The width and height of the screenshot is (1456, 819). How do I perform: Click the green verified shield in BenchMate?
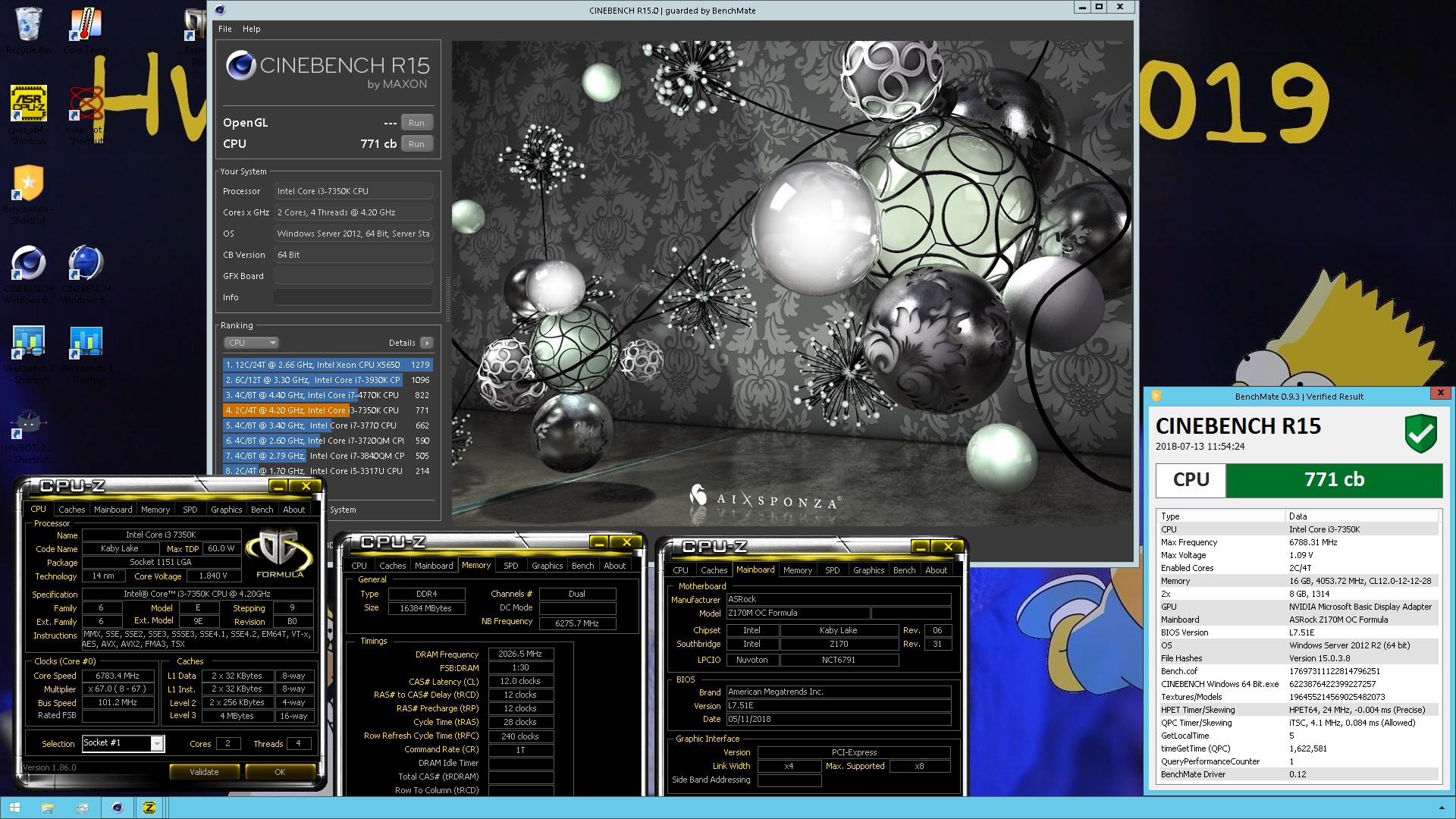pos(1420,434)
